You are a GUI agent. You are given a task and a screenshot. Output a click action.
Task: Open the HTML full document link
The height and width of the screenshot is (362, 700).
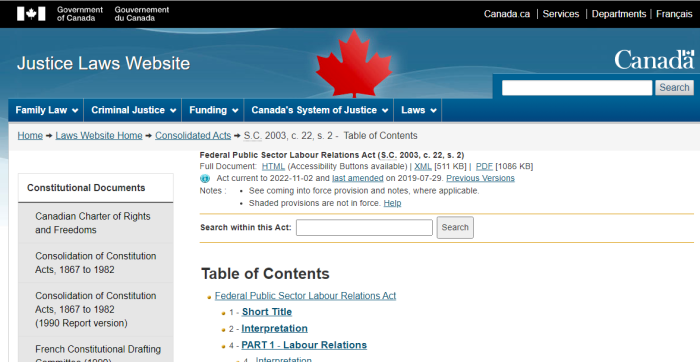pos(273,166)
